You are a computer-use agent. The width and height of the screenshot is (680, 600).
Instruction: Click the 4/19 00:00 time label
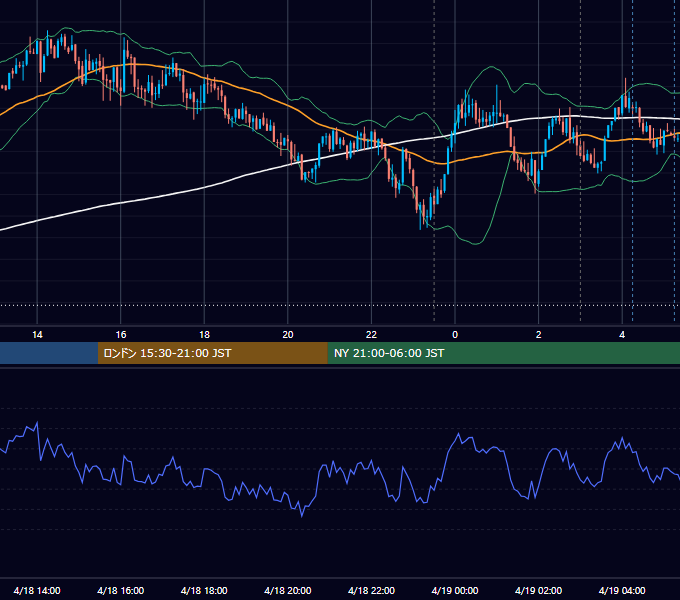455,590
